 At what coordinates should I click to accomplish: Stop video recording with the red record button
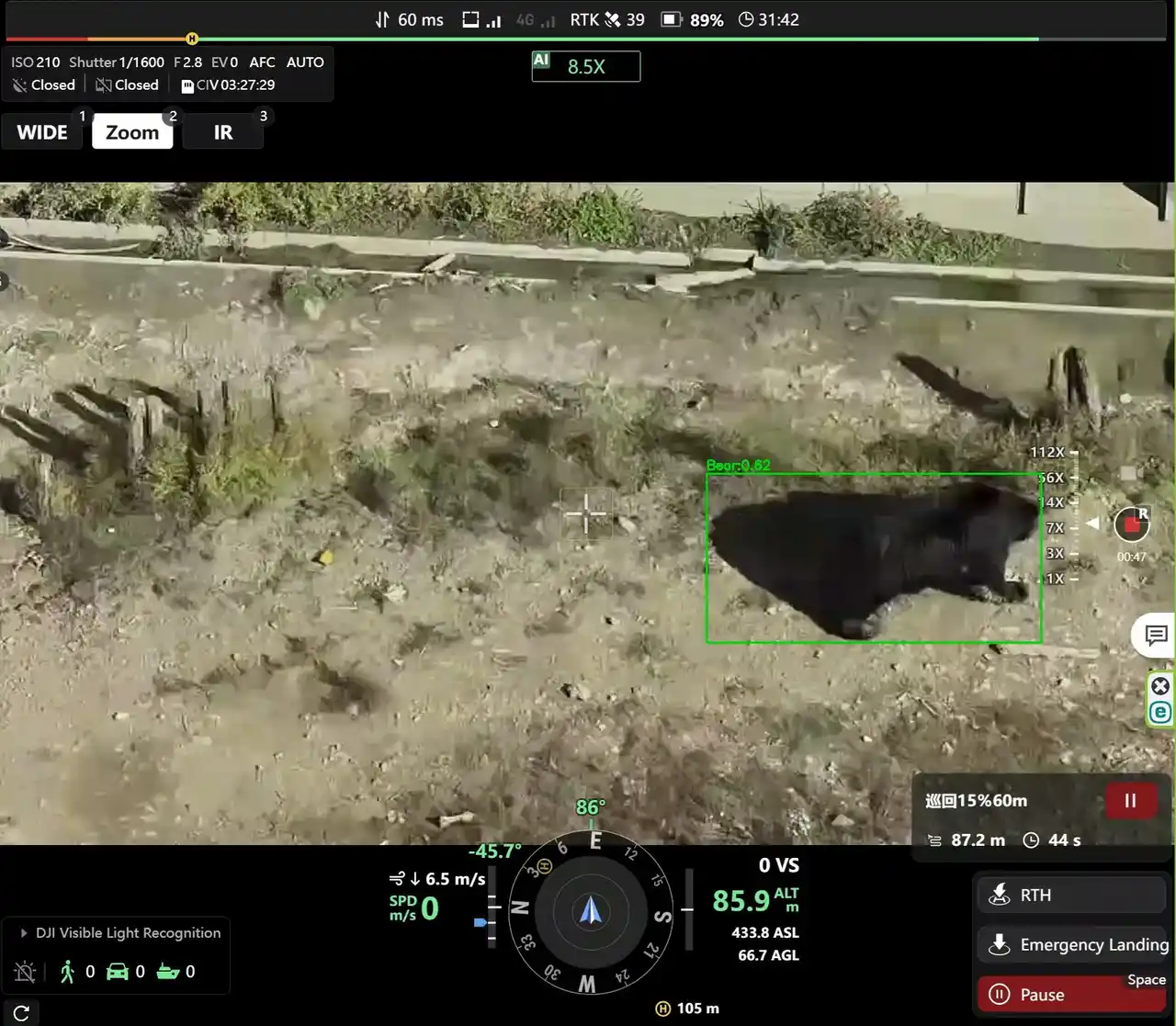click(1131, 524)
